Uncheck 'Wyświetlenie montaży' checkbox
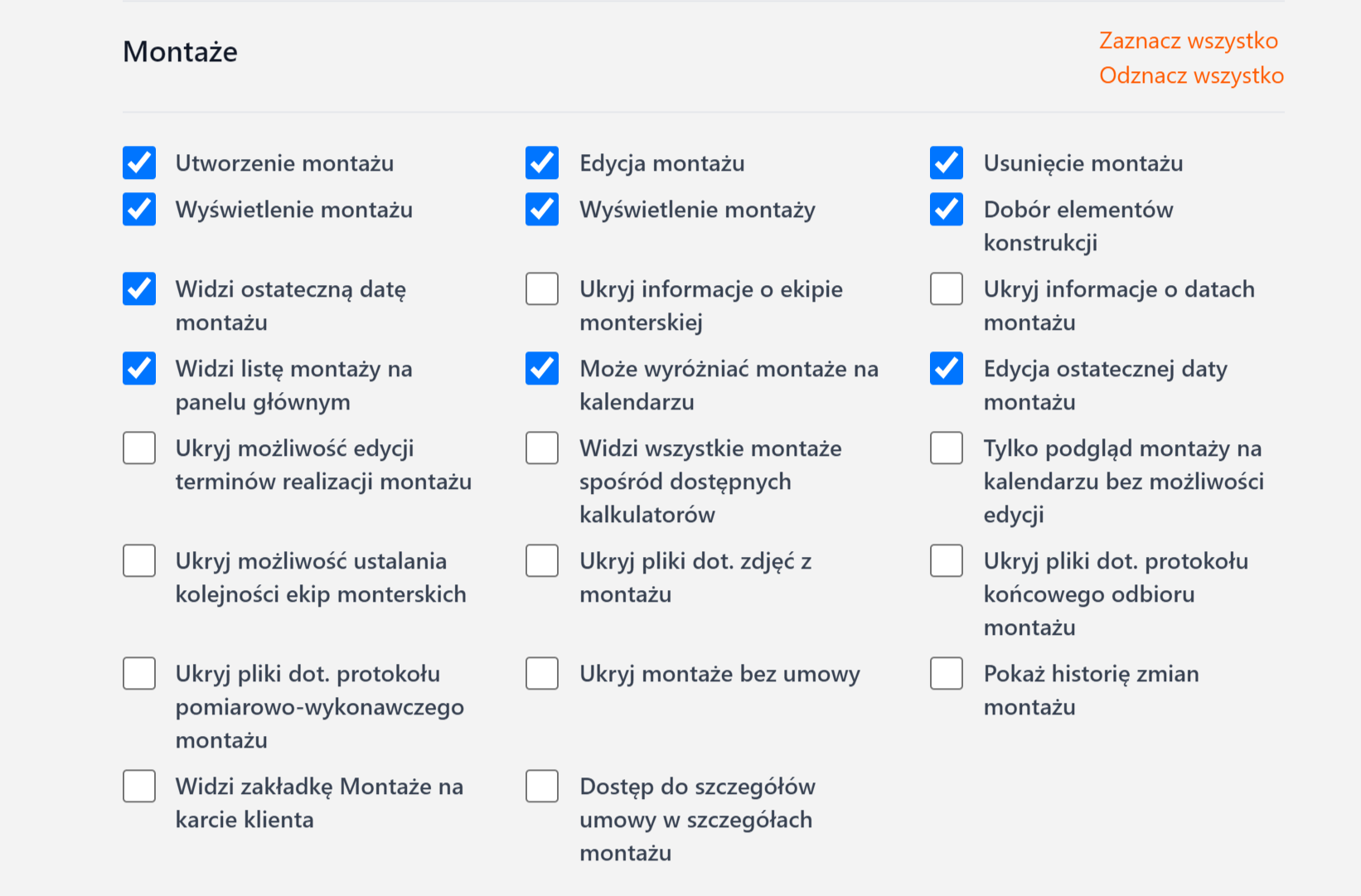This screenshot has width=1361, height=896. point(542,210)
